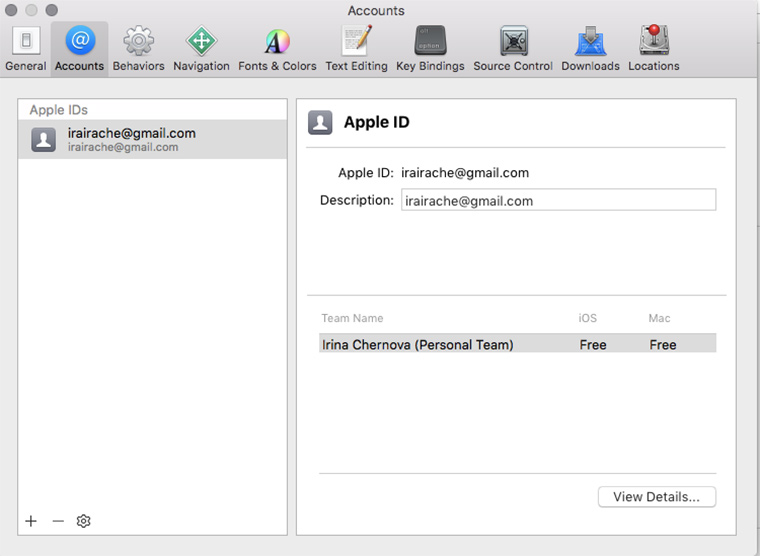Viewport: 760px width, 556px height.
Task: Select the irairache@gmail.com account in Apple IDs list
Action: click(x=152, y=140)
